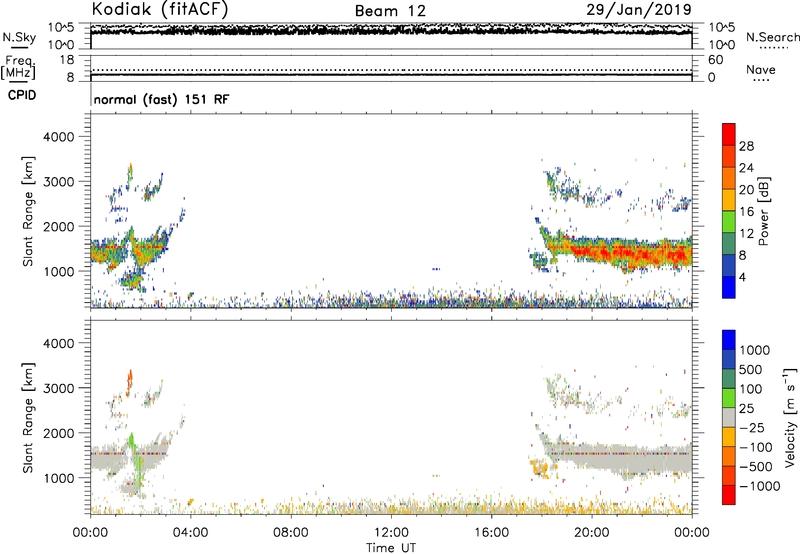
Task: Click the 'N.Sky' legend label
Action: point(19,37)
